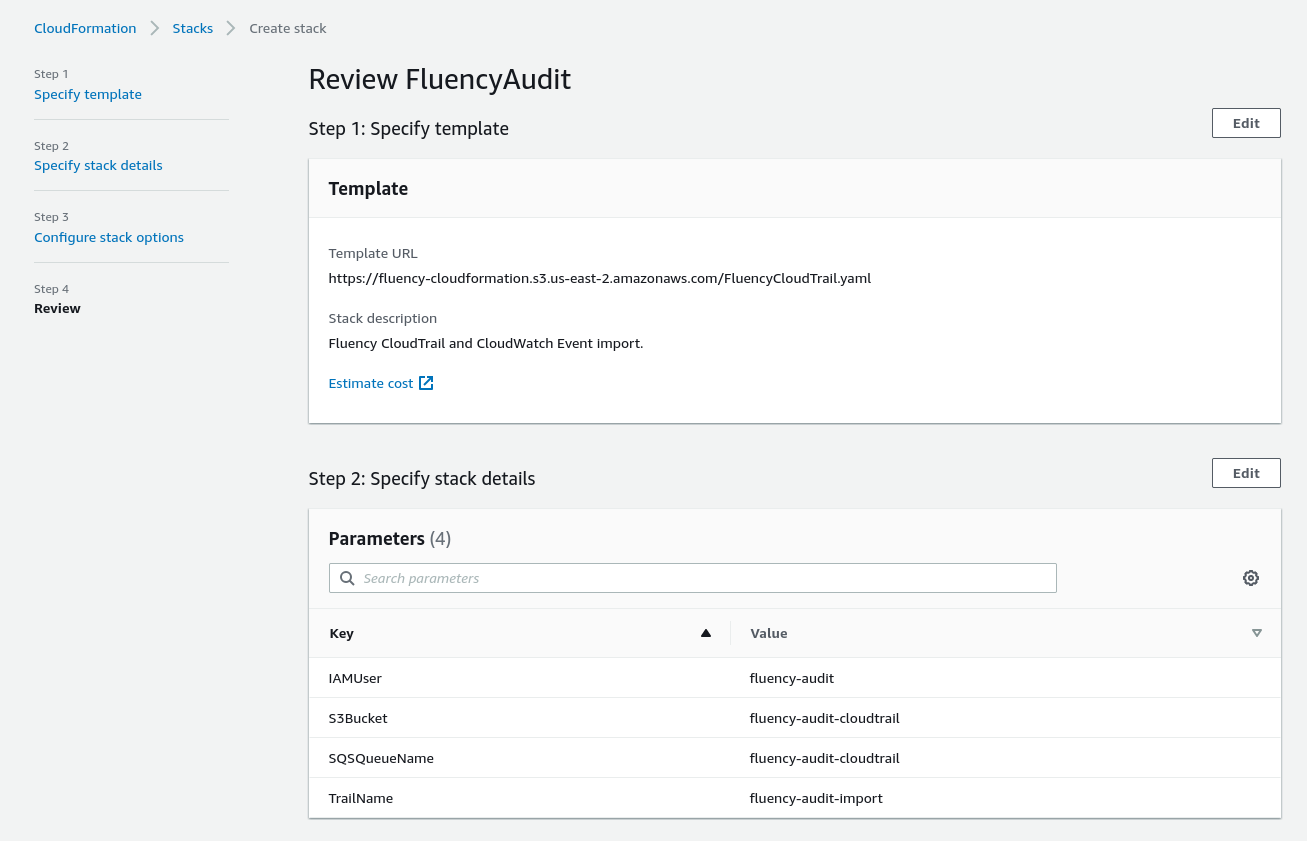Open the Stacks breadcrumb link

tap(193, 28)
